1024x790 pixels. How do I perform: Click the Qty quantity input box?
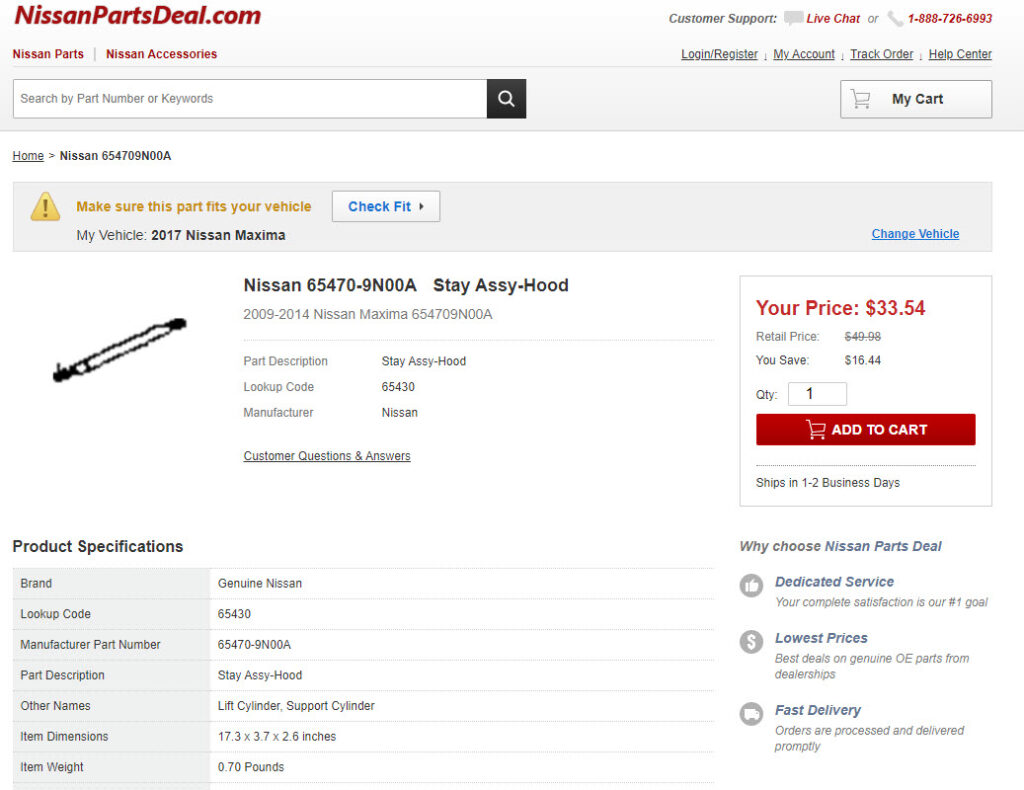pyautogui.click(x=817, y=394)
